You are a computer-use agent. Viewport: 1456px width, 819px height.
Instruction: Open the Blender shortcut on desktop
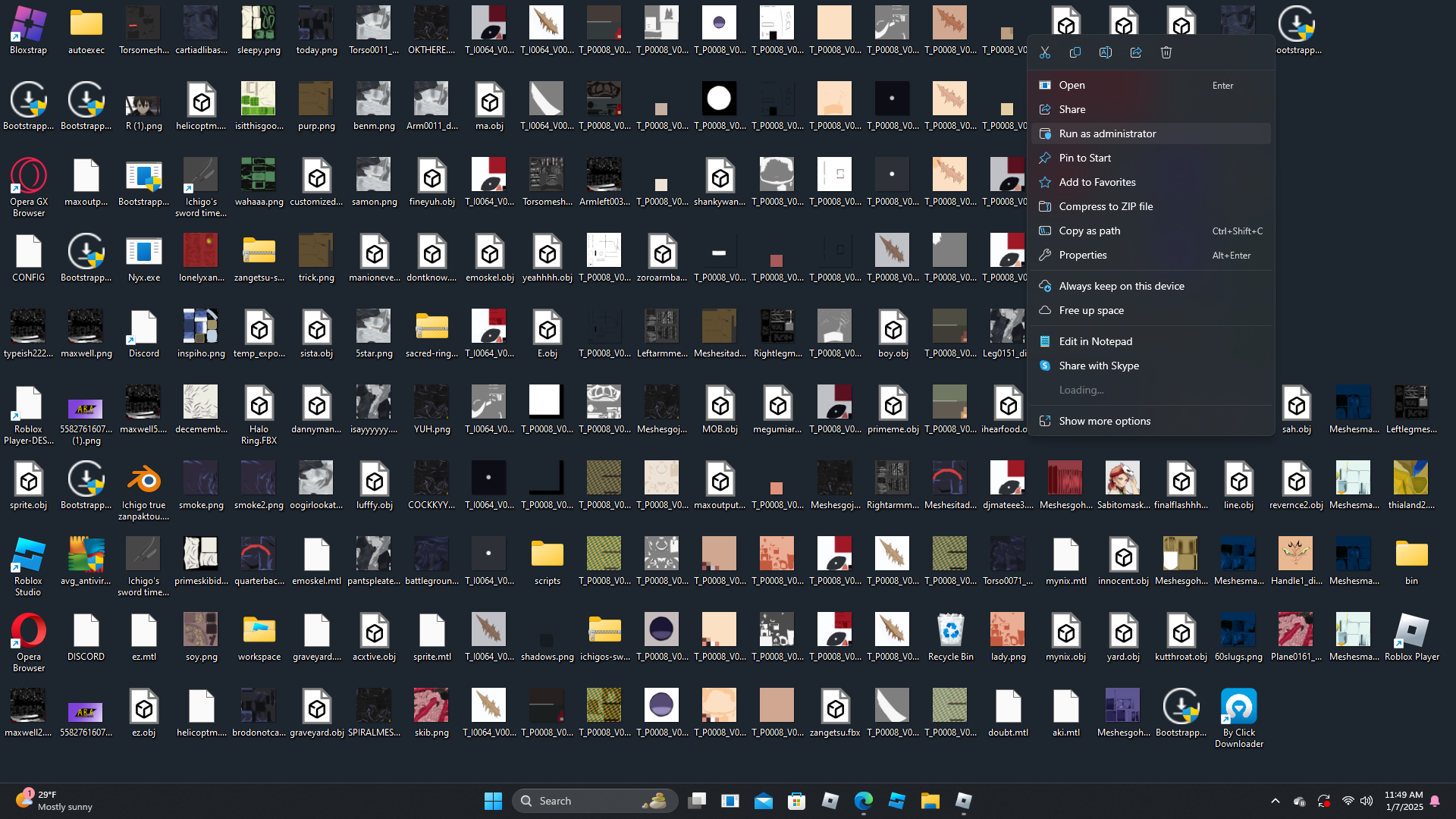[143, 480]
